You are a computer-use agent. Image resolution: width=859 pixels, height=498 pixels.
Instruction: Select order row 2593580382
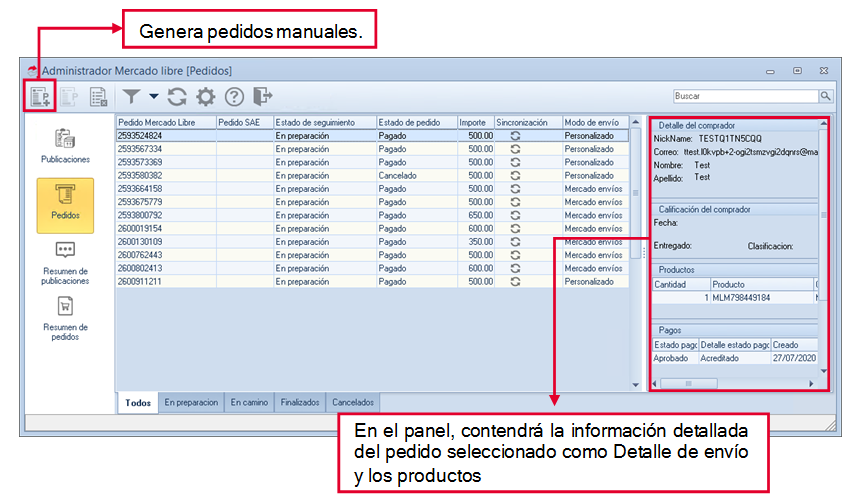[x=373, y=175]
